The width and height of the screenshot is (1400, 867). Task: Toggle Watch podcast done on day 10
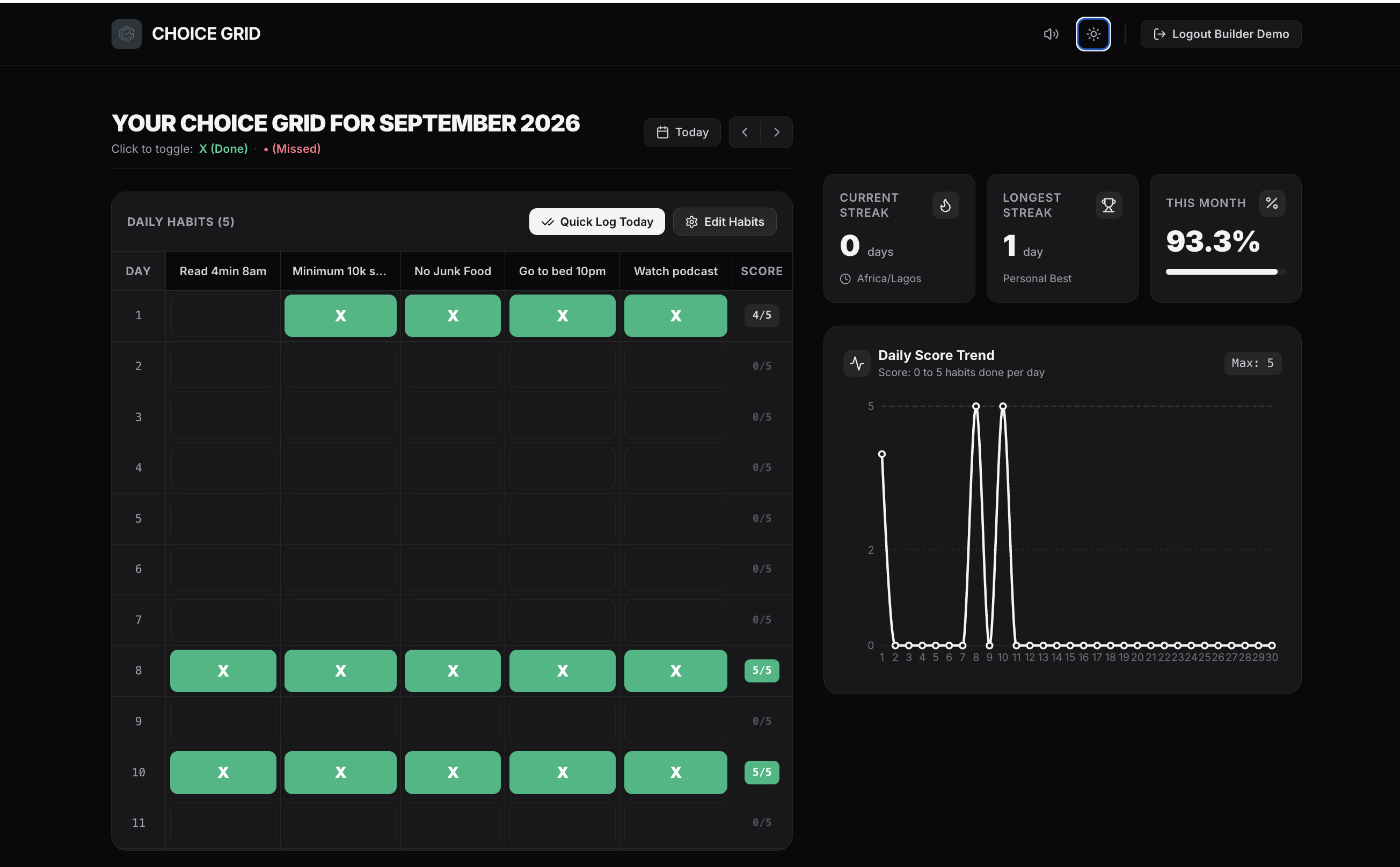click(x=675, y=773)
